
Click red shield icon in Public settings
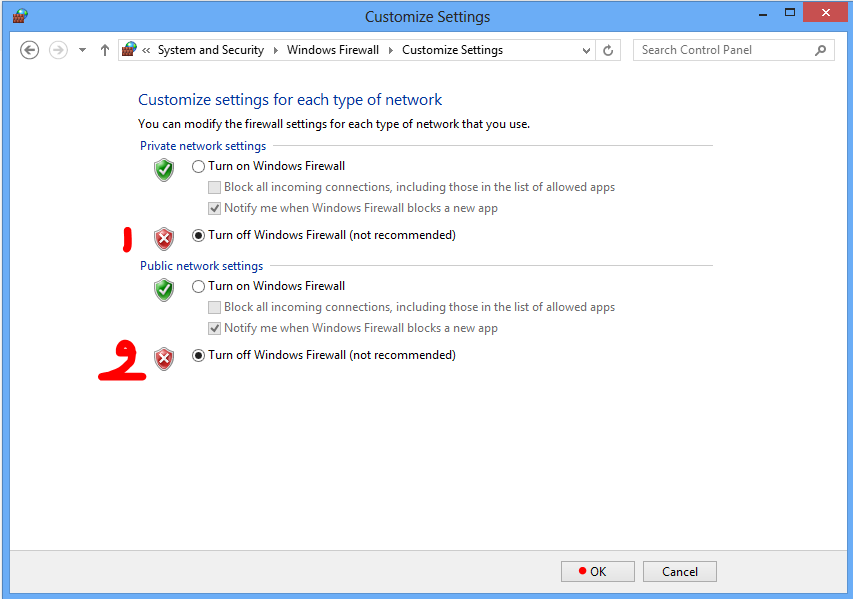coord(164,359)
